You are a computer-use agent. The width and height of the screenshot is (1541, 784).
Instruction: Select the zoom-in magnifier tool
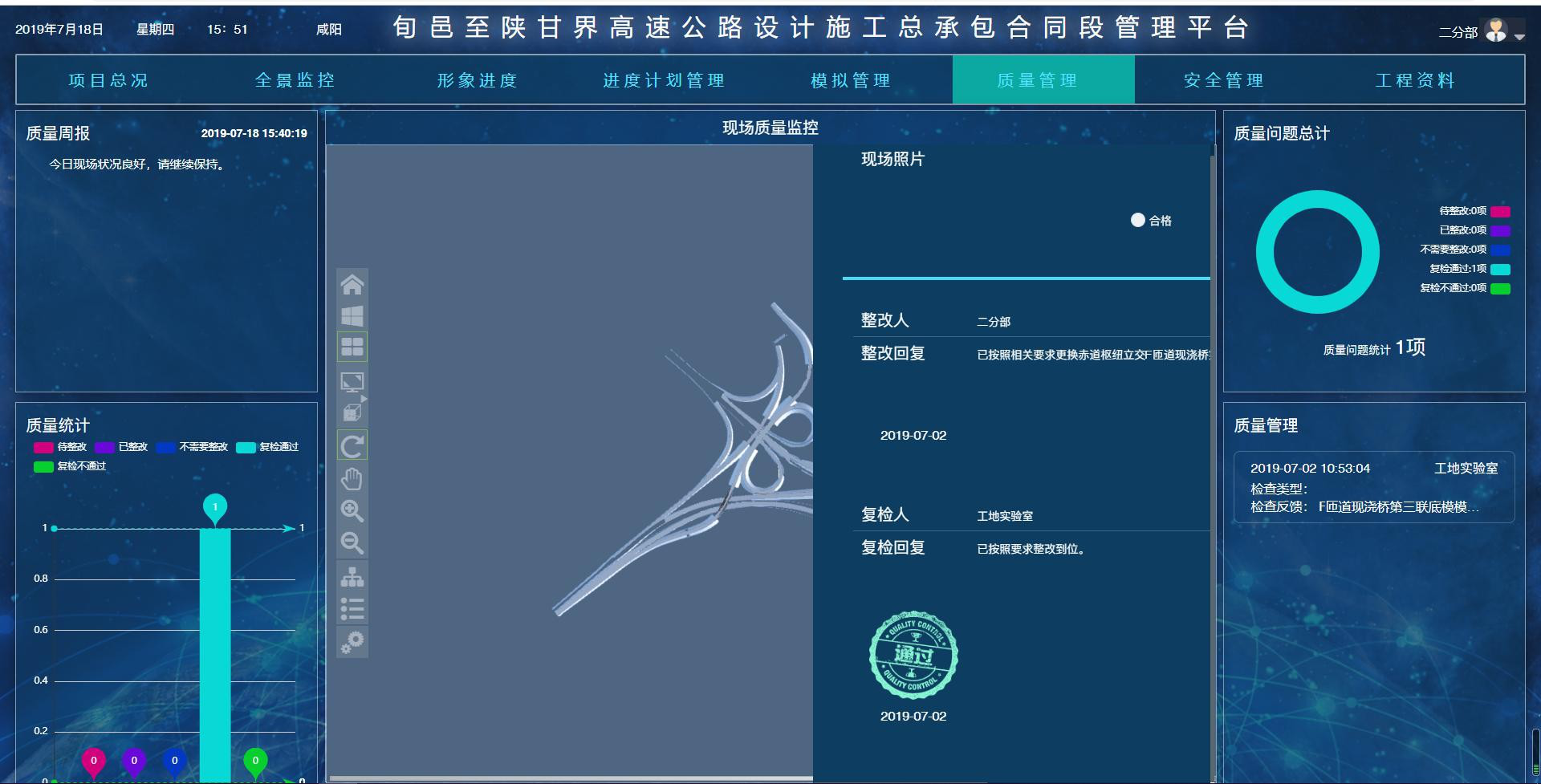pyautogui.click(x=352, y=511)
